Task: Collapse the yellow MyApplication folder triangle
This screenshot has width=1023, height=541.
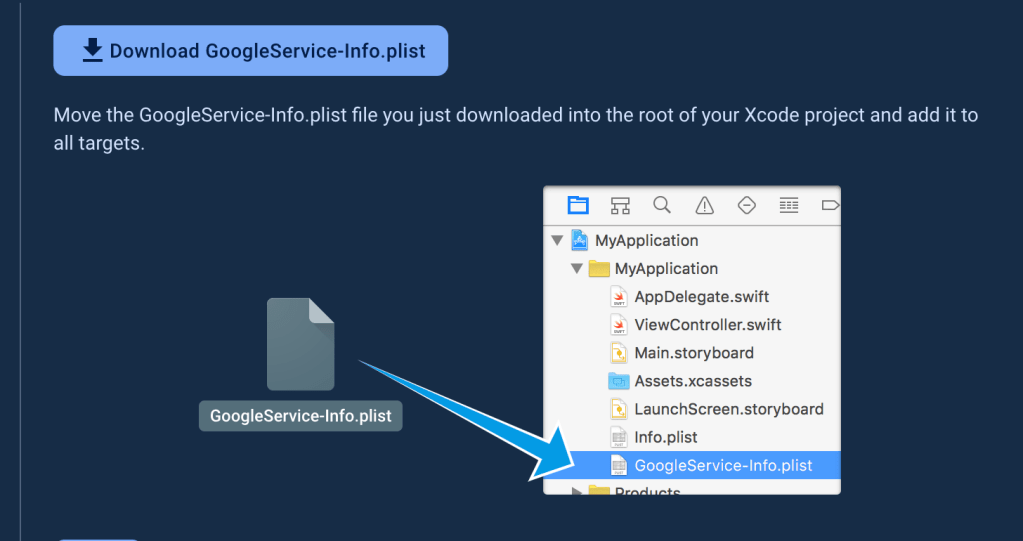Action: (577, 269)
